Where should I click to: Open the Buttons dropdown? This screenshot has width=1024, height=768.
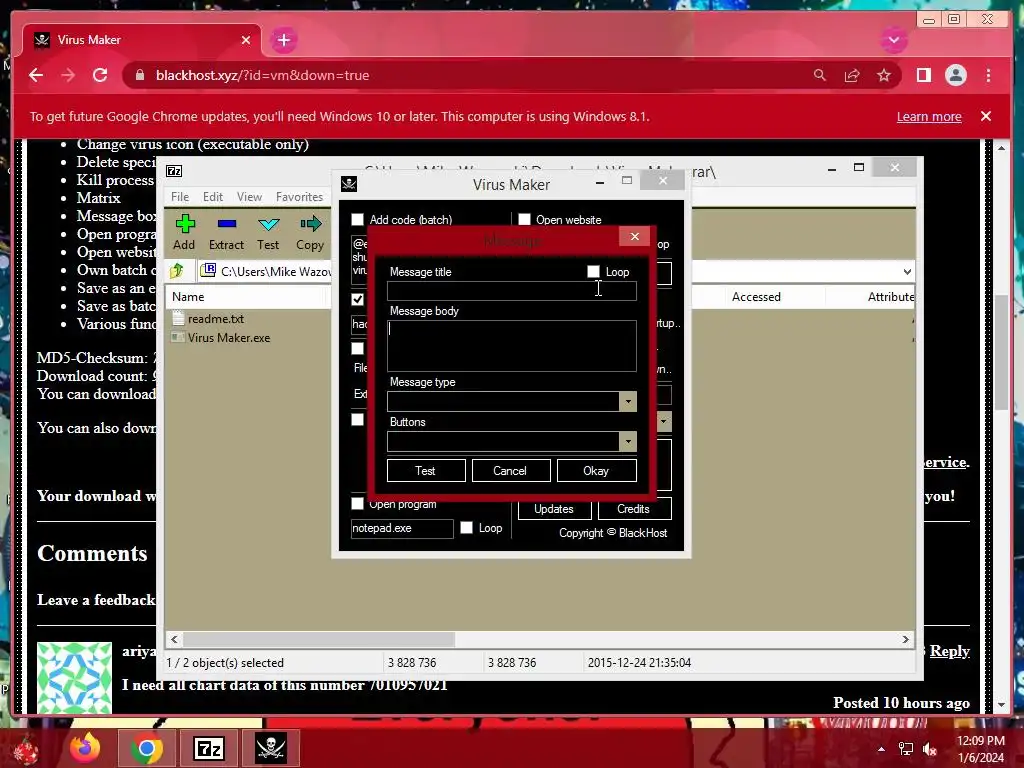coord(628,441)
